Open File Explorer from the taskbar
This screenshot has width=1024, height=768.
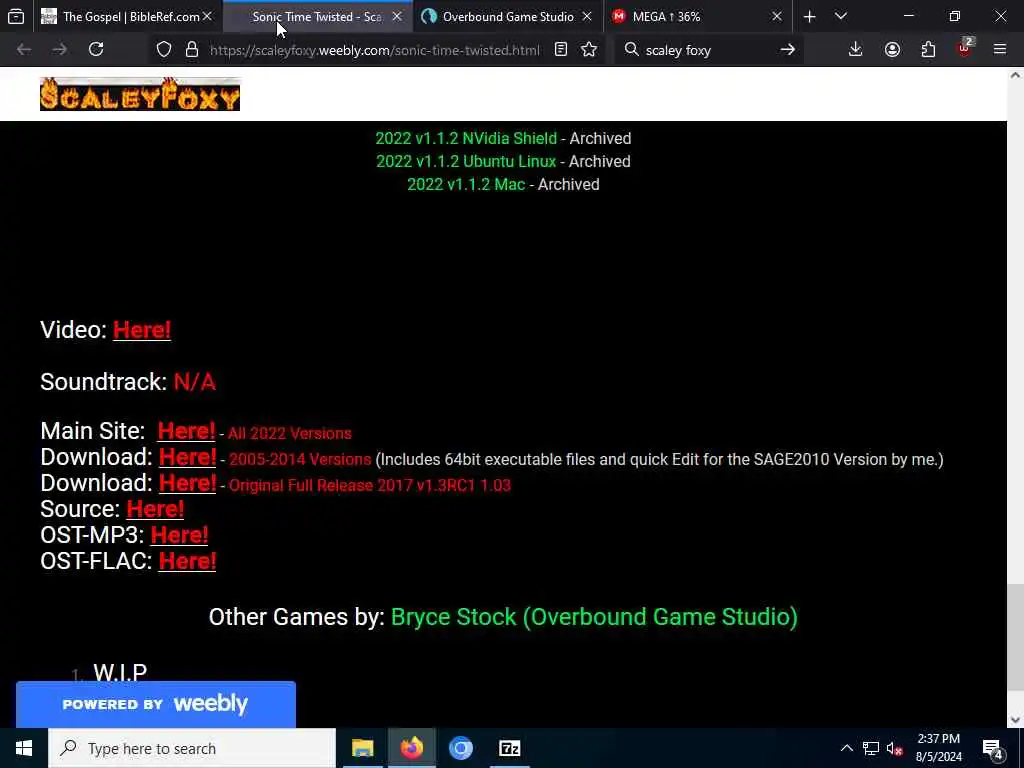pyautogui.click(x=362, y=748)
